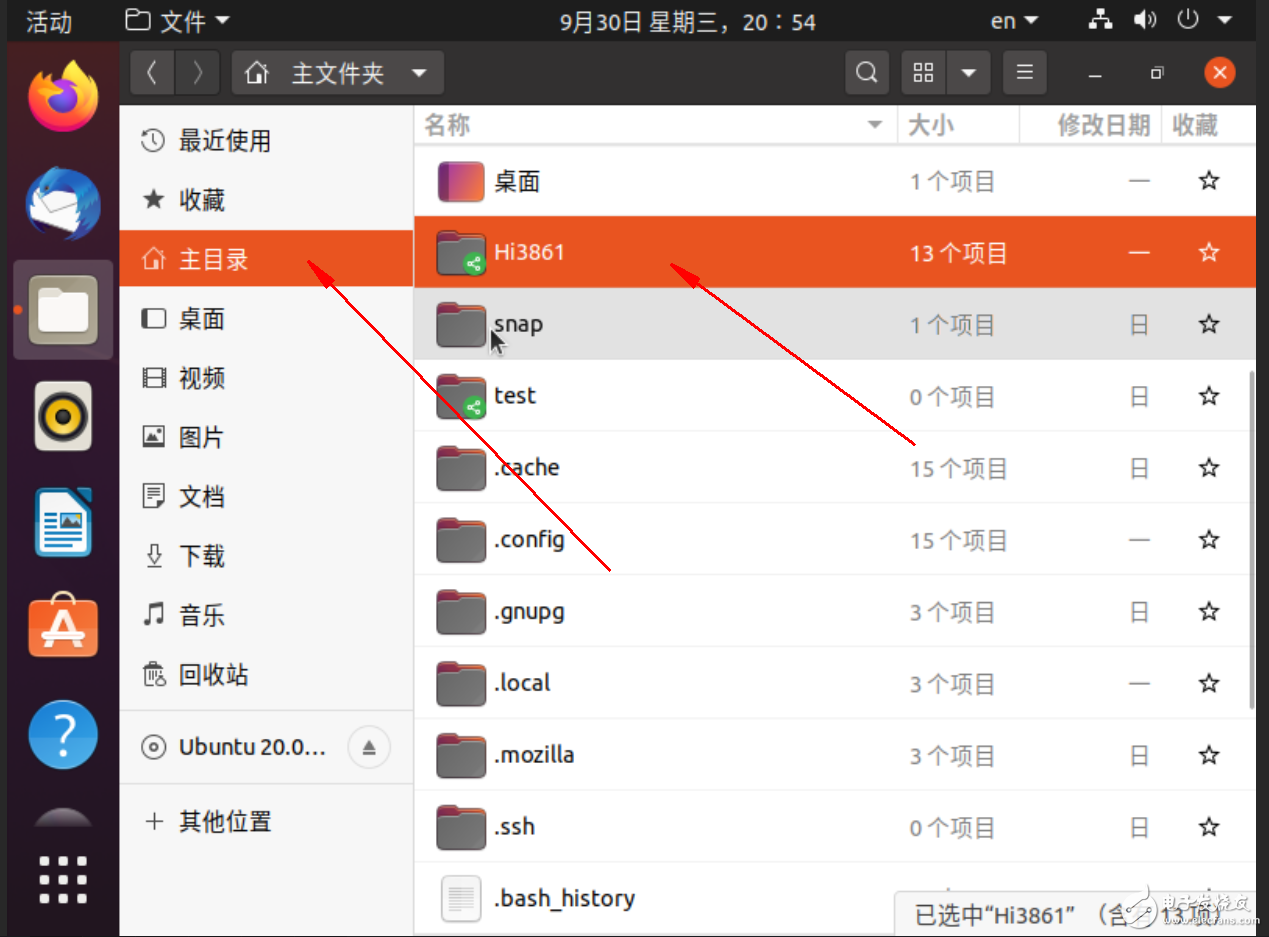Image resolution: width=1269 pixels, height=937 pixels.
Task: Open Ubuntu Software from the dock
Action: click(x=63, y=626)
